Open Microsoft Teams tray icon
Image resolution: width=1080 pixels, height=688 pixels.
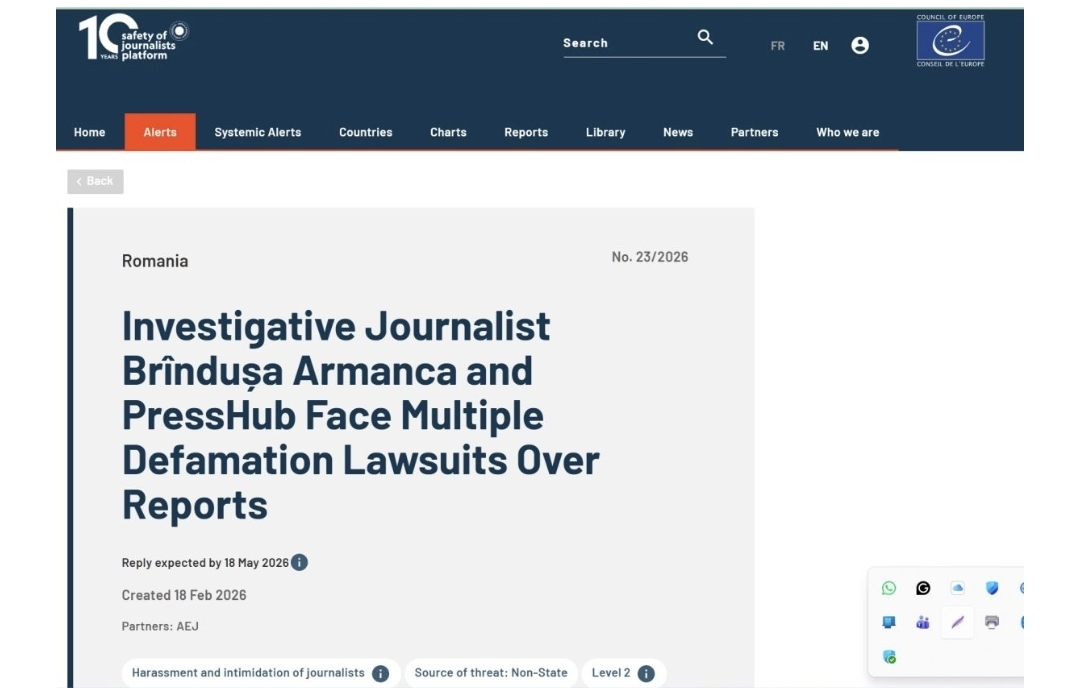click(x=923, y=622)
